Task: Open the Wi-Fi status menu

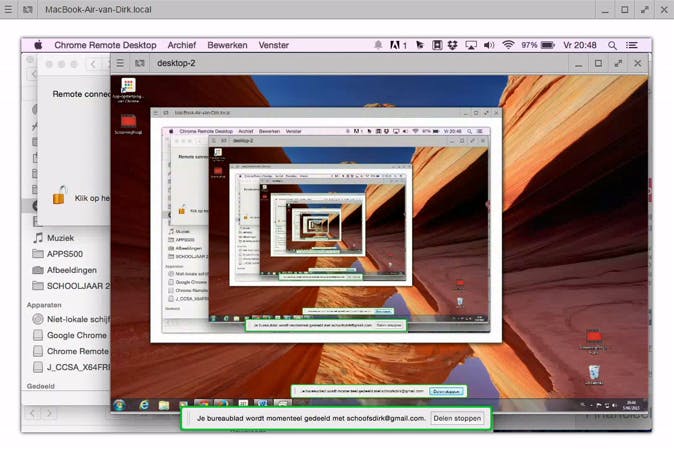Action: pos(508,45)
